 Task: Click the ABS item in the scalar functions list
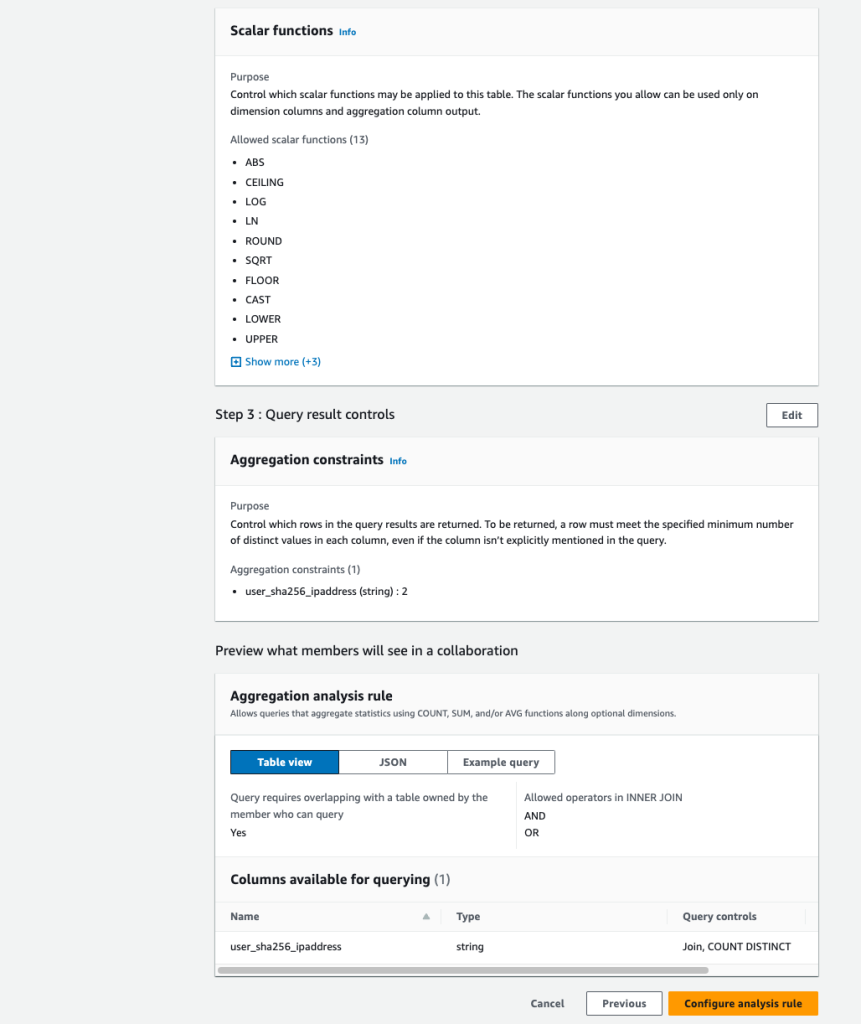point(254,162)
